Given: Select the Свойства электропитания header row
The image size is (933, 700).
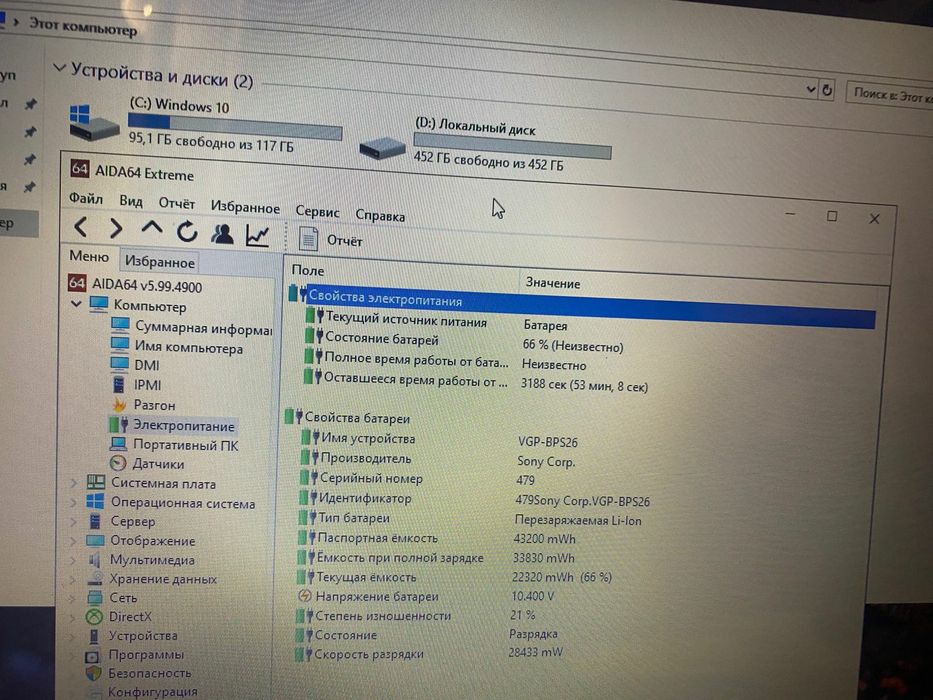Looking at the screenshot, I should (581, 307).
